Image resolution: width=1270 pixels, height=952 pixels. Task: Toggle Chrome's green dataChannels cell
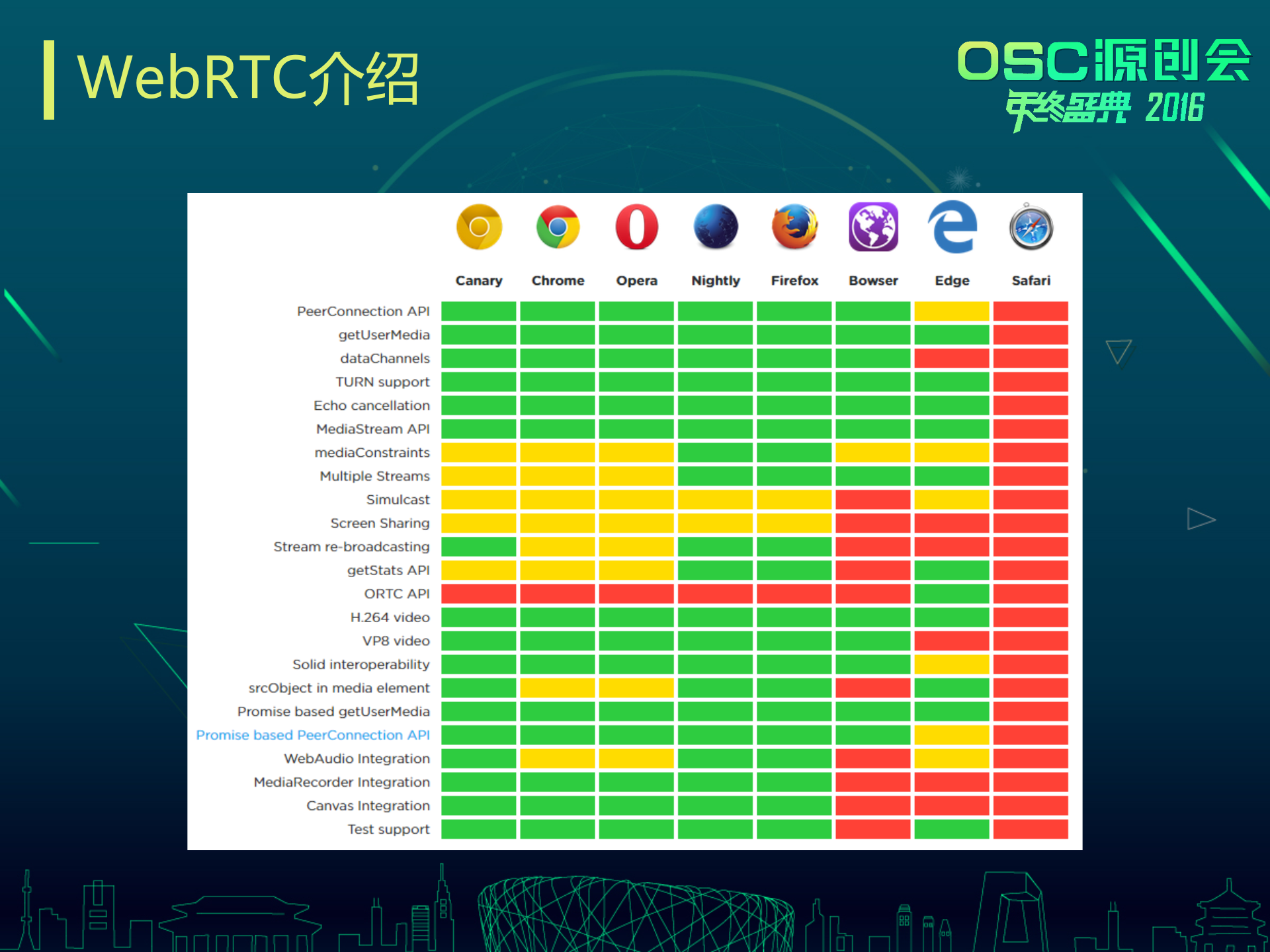(558, 358)
